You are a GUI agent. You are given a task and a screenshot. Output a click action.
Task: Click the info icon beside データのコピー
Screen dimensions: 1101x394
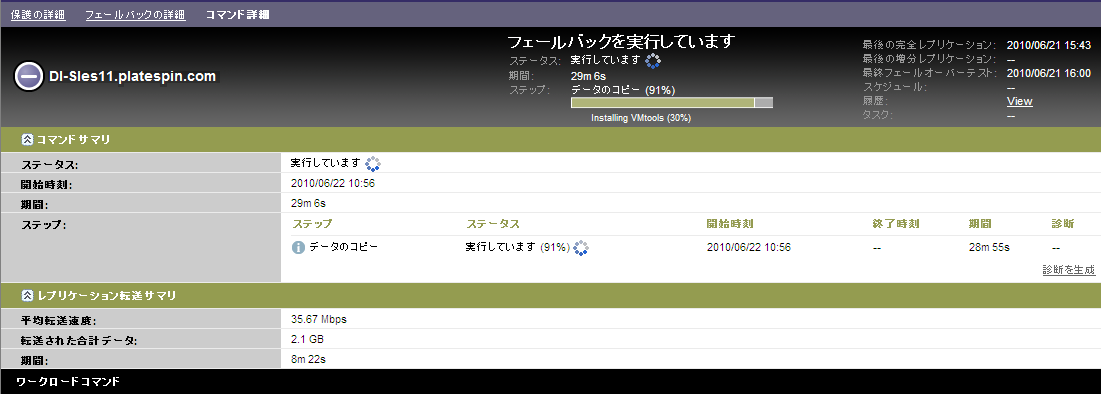(x=298, y=247)
